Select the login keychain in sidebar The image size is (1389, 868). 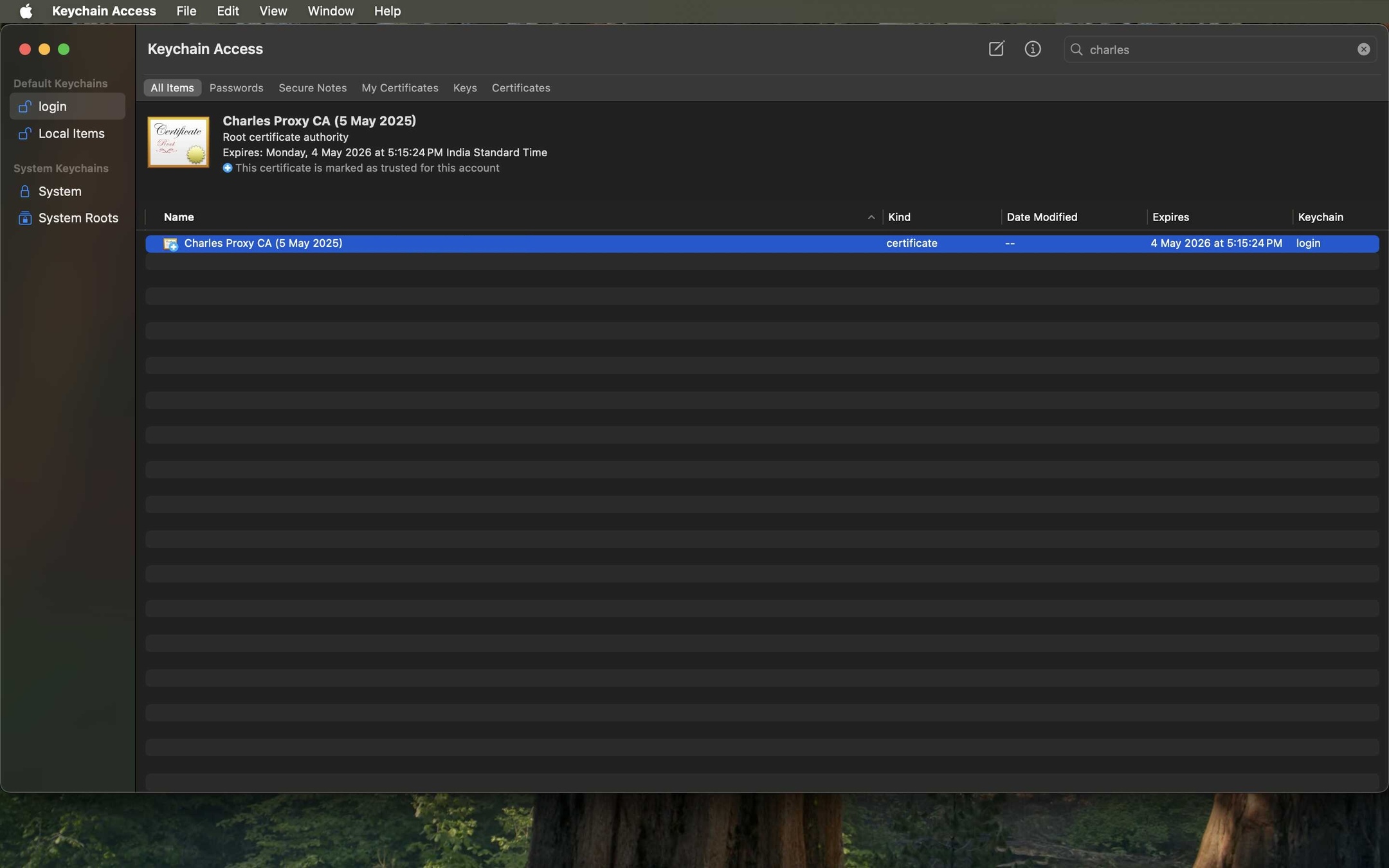coord(68,106)
